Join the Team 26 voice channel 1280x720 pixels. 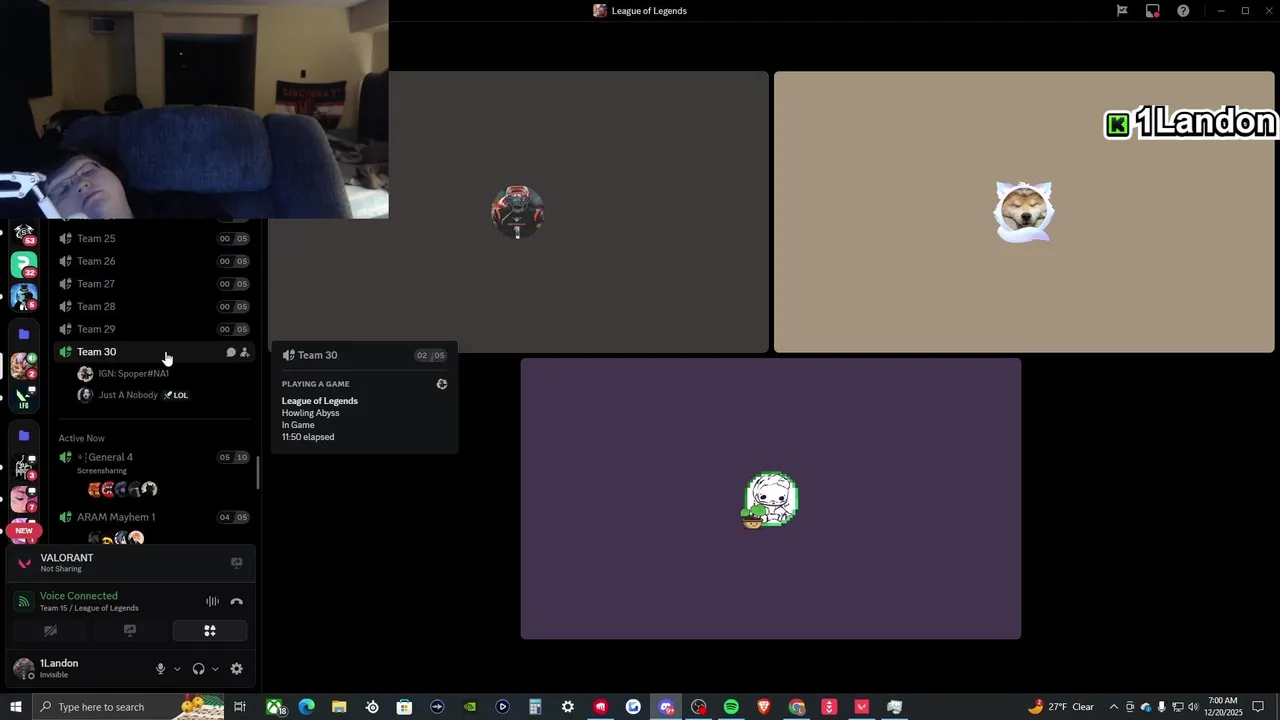tap(153, 261)
